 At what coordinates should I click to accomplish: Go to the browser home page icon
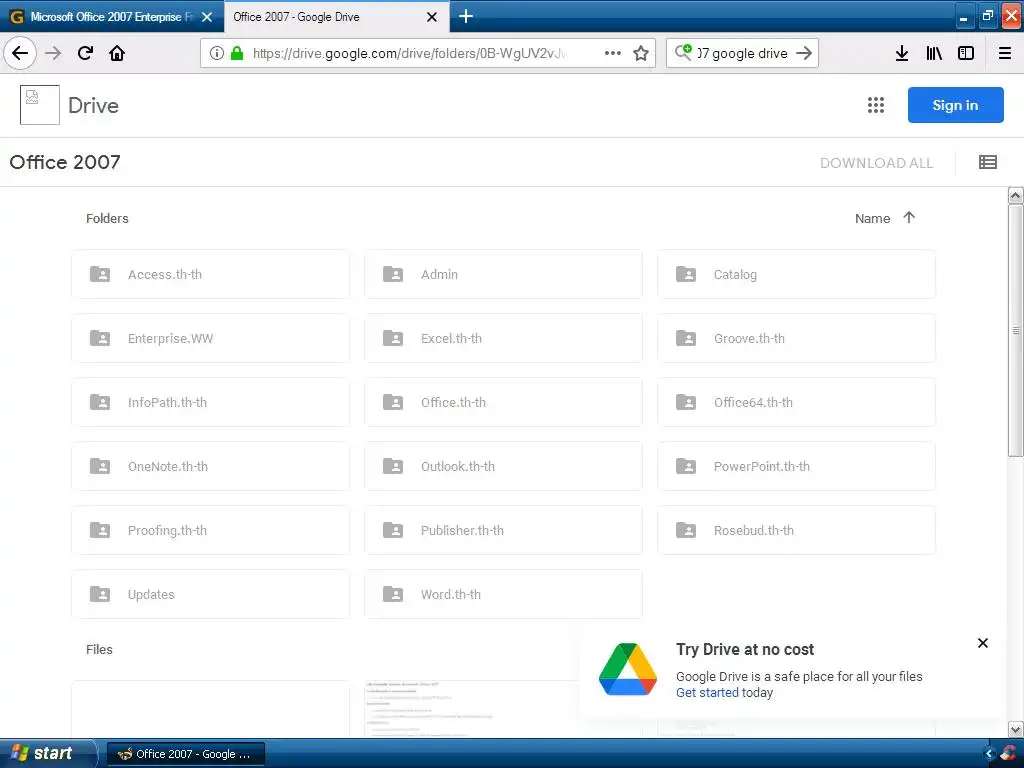(117, 53)
